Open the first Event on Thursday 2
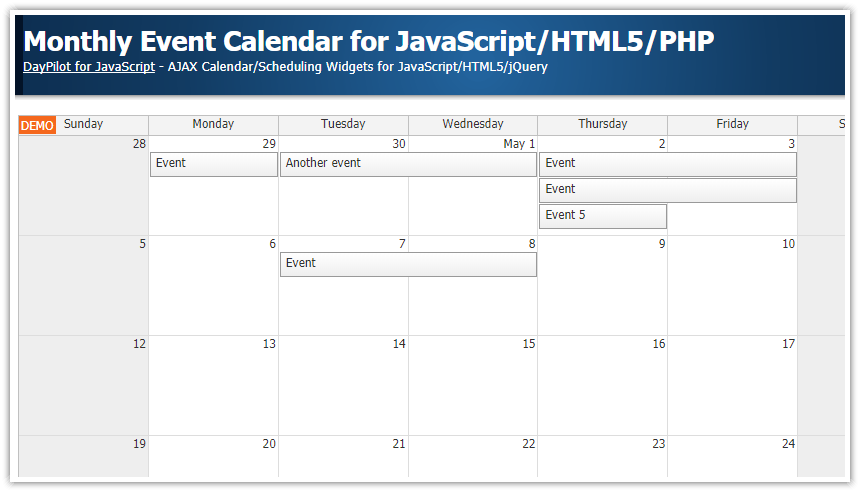The height and width of the screenshot is (492, 860). 668,164
